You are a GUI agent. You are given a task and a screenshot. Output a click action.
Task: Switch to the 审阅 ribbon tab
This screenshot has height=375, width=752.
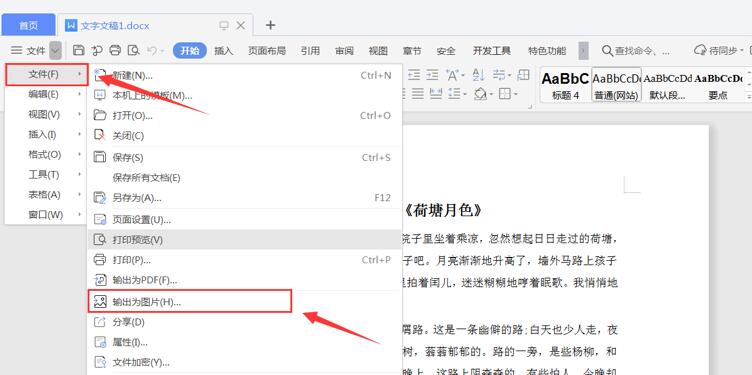pos(344,51)
